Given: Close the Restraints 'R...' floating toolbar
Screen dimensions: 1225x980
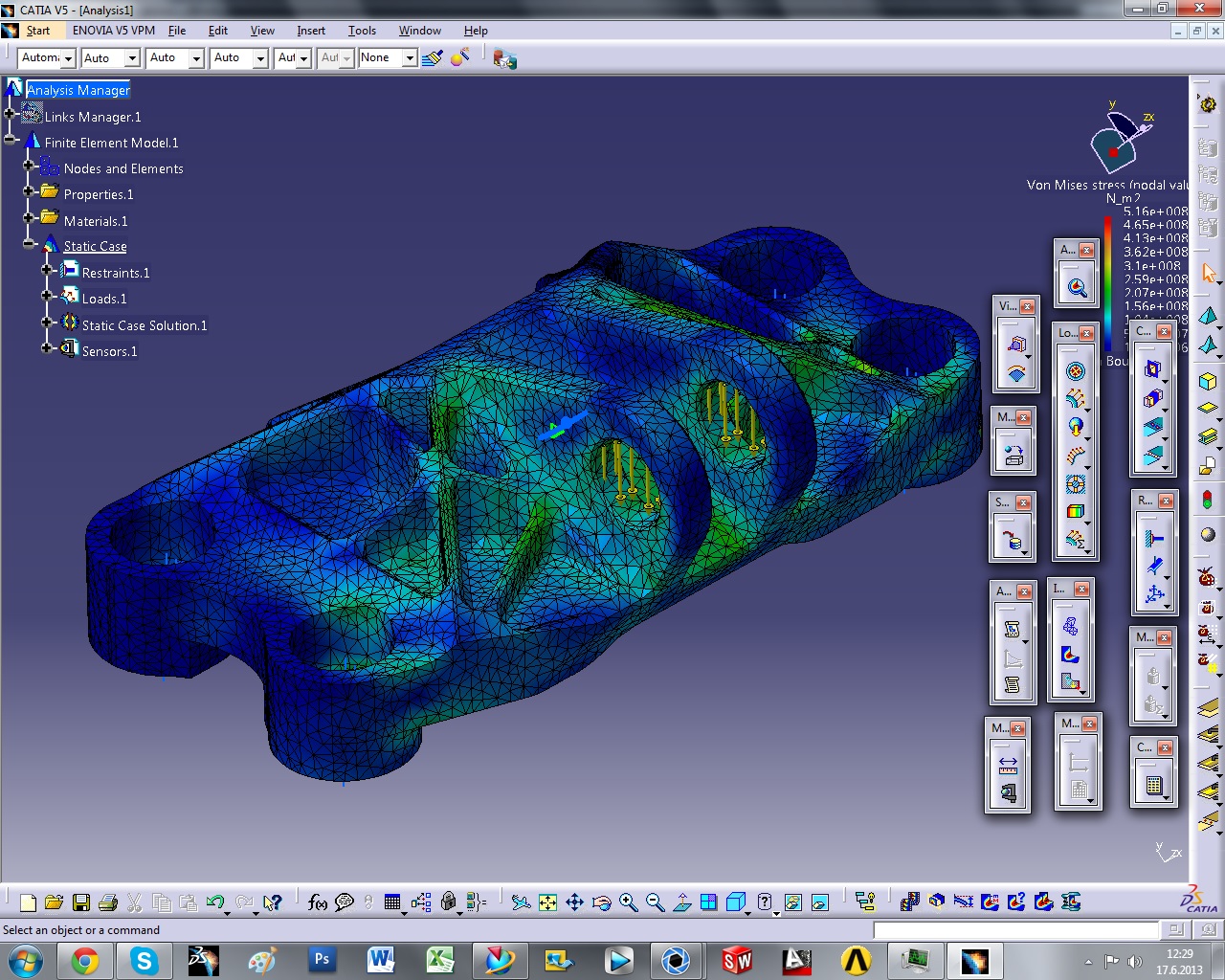Looking at the screenshot, I should [1166, 501].
